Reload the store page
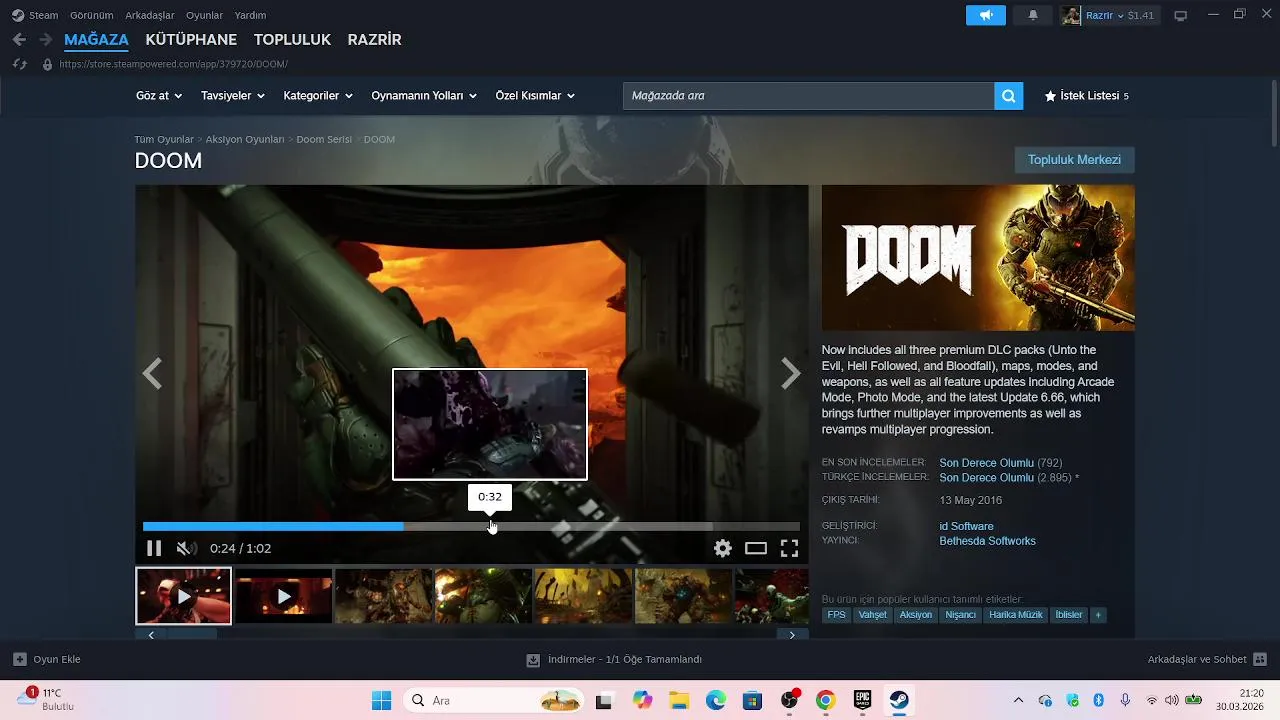 19,64
